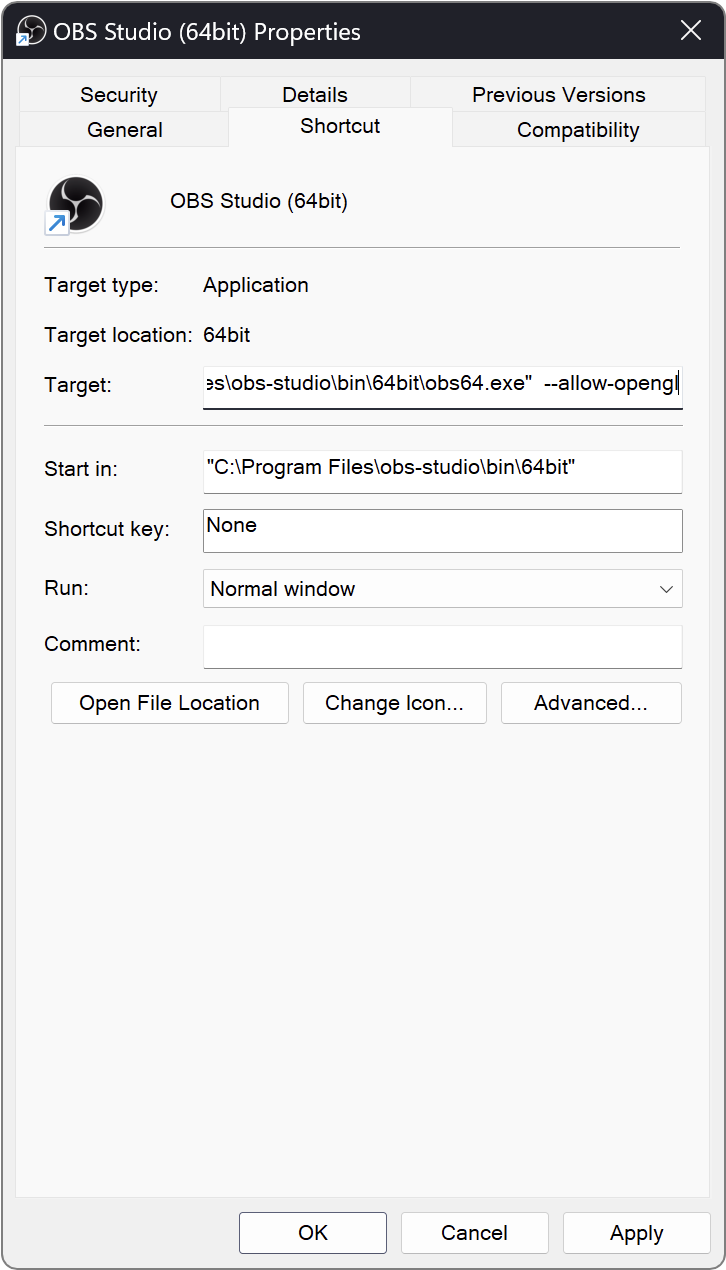
Task: Click the OBS icon in title bar
Action: [x=31, y=31]
